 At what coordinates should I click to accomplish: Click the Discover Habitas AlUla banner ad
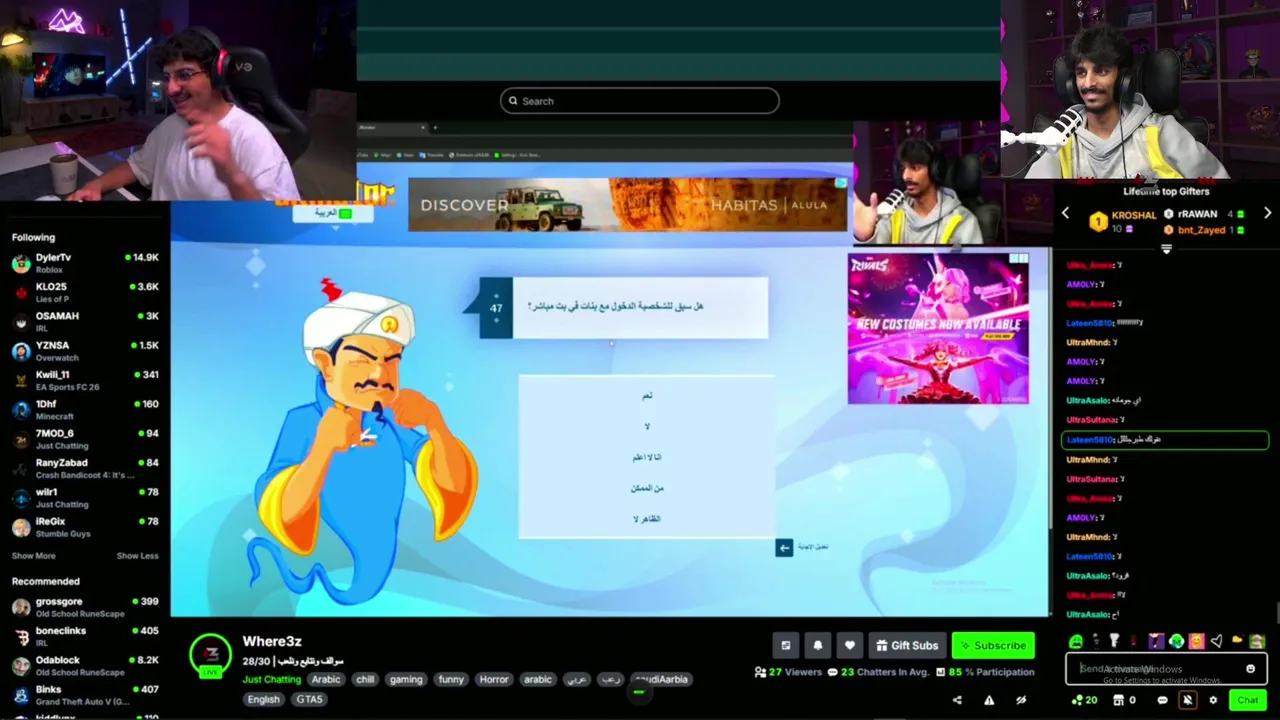628,205
